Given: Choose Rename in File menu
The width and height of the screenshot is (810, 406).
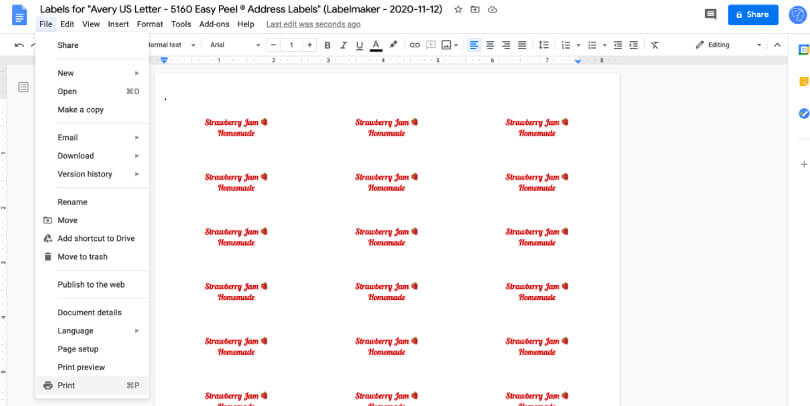Looking at the screenshot, I should click(92, 202).
